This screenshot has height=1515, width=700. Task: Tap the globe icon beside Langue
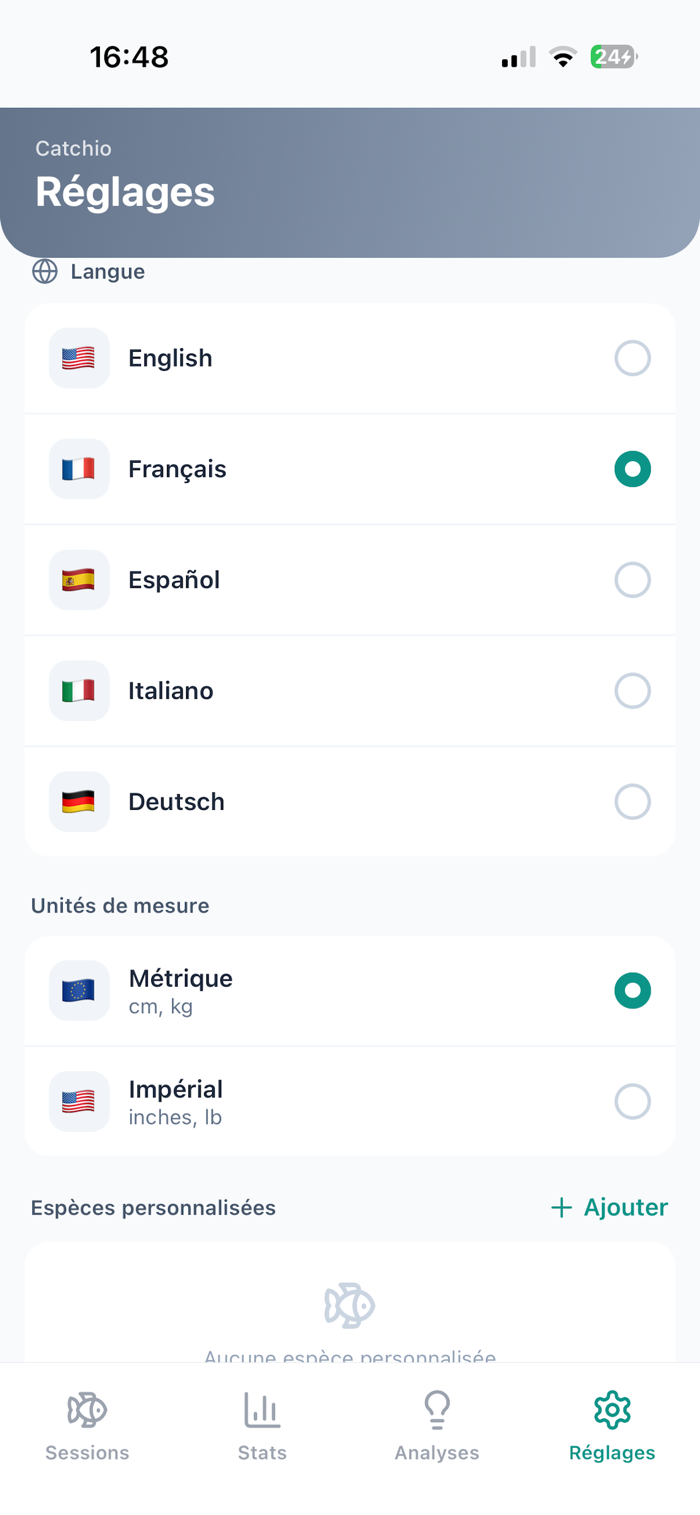[x=45, y=272]
